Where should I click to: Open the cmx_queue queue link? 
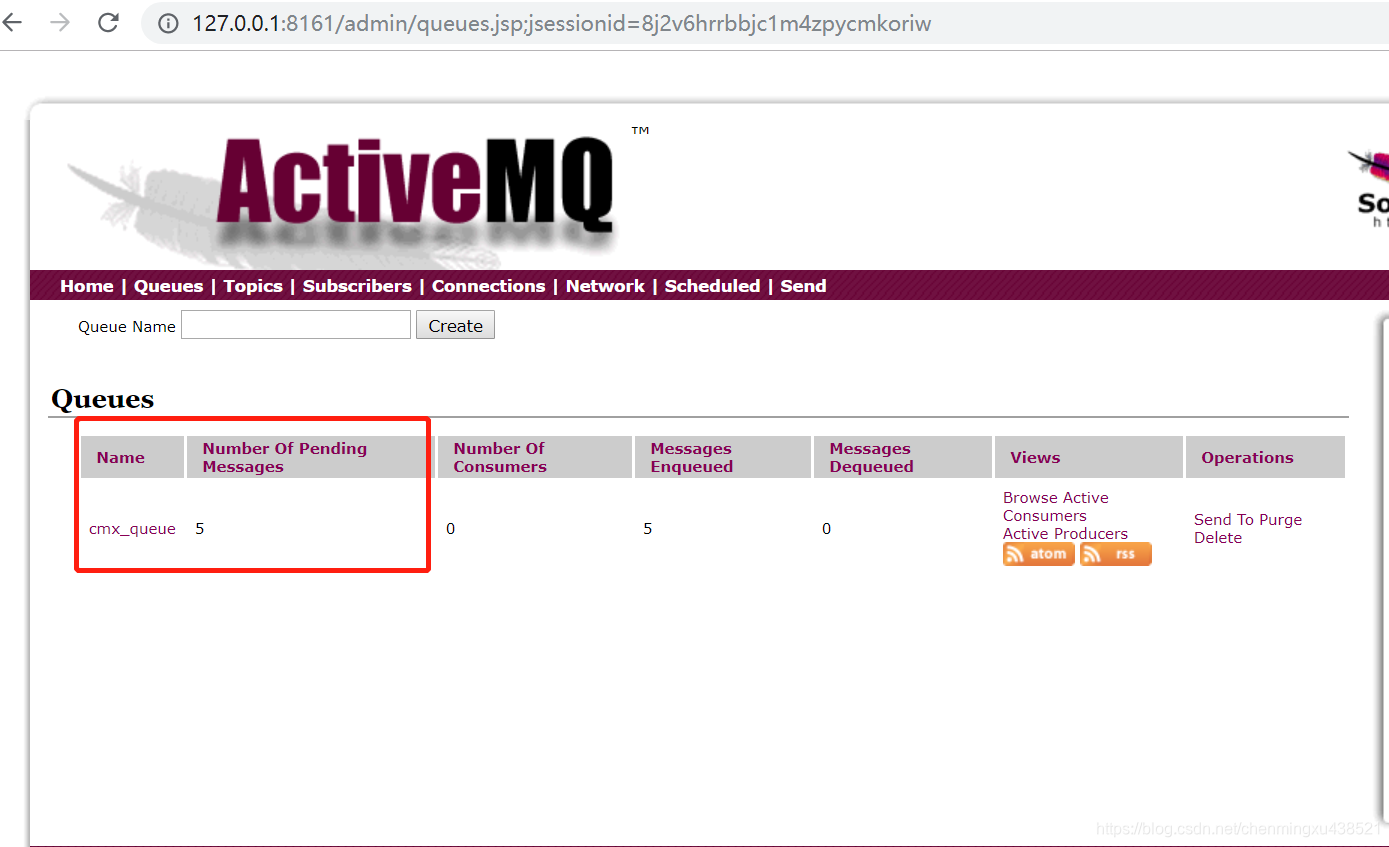(x=132, y=529)
